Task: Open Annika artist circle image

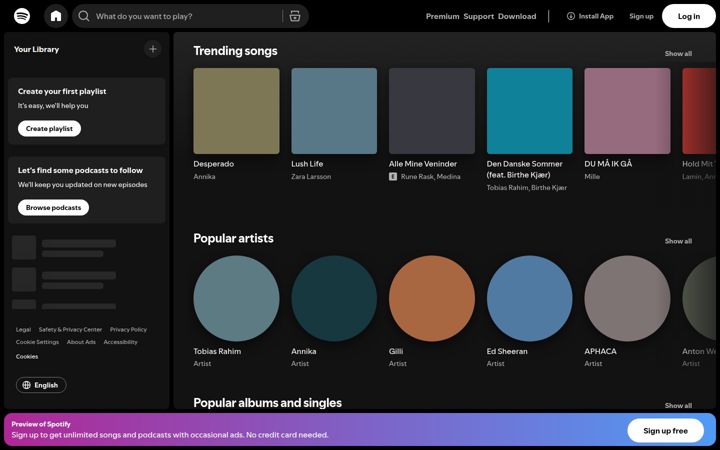Action: pyautogui.click(x=334, y=298)
